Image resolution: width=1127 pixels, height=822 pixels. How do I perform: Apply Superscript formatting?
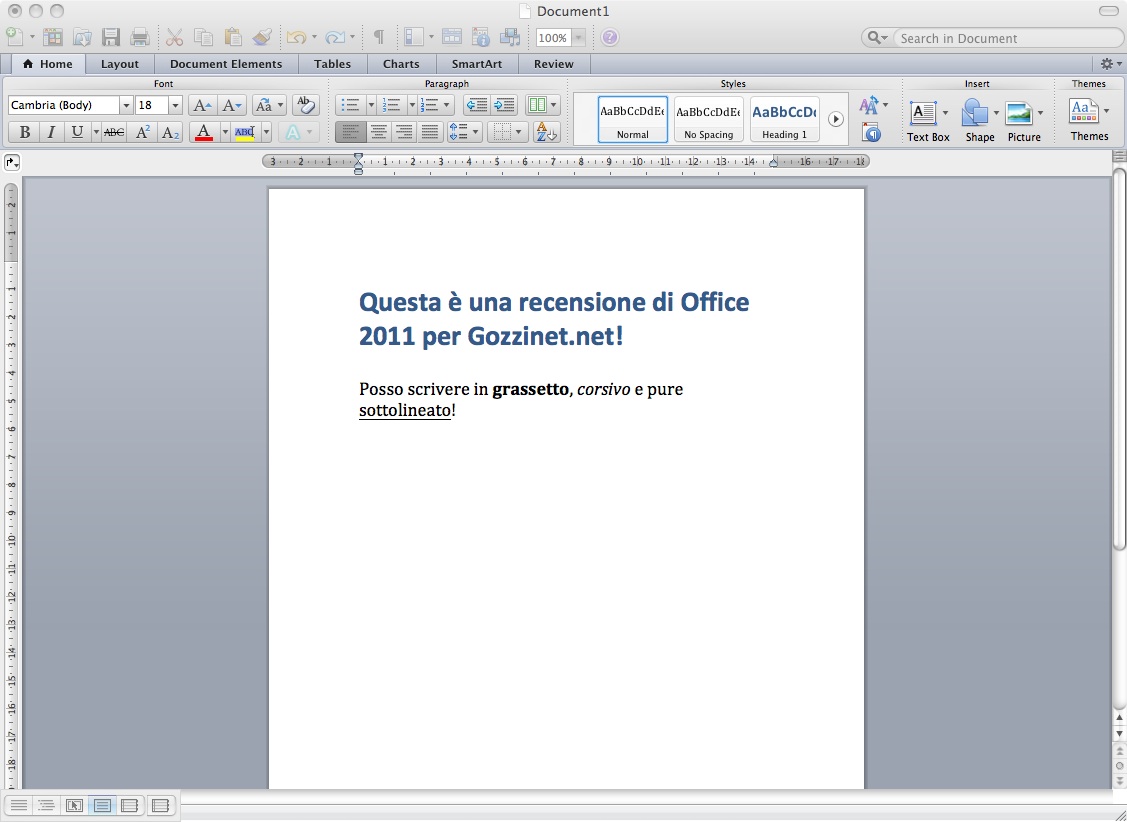pyautogui.click(x=142, y=132)
